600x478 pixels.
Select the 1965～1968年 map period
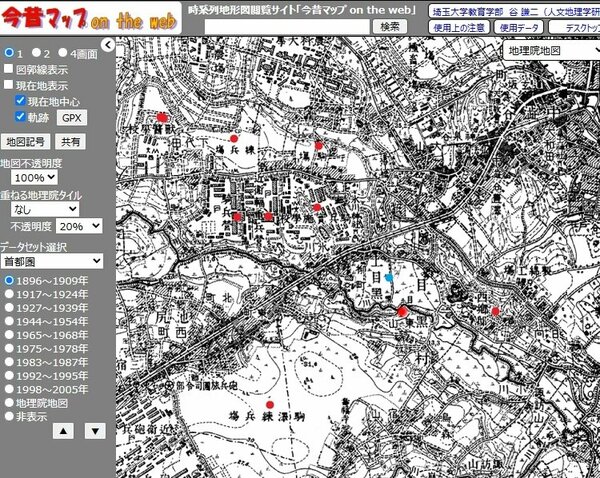tap(9, 335)
